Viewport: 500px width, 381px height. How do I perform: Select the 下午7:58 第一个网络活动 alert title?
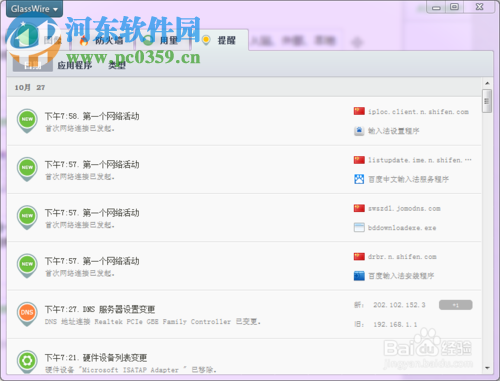(x=92, y=116)
